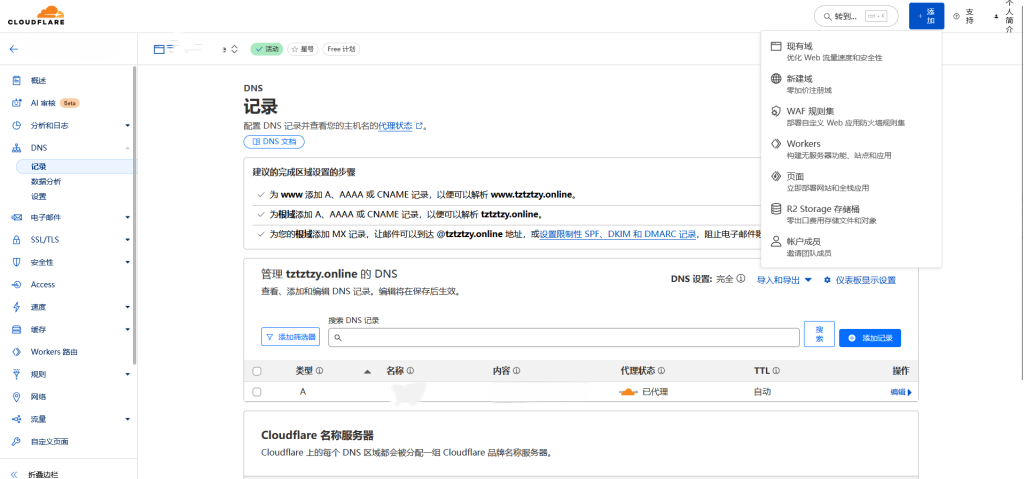
Task: Click 添加记录 button
Action: [x=870, y=338]
